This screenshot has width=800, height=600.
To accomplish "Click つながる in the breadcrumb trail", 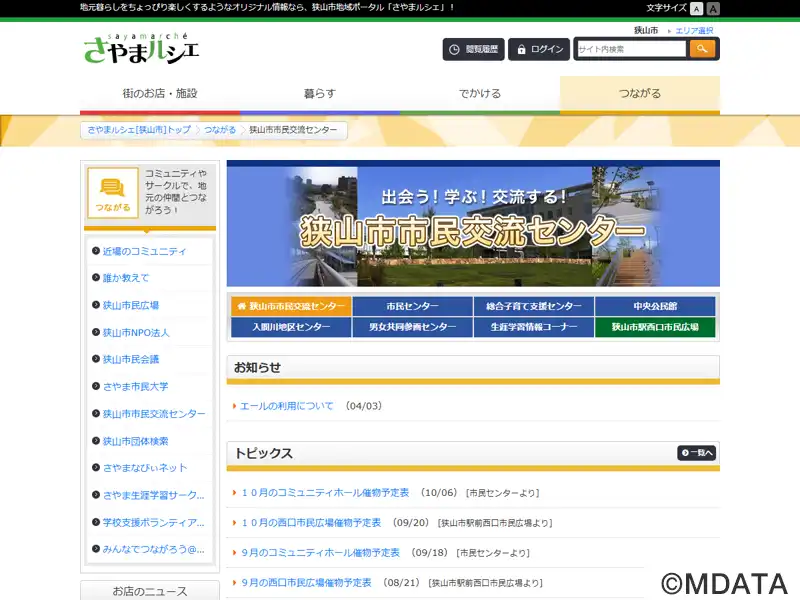I will (220, 130).
